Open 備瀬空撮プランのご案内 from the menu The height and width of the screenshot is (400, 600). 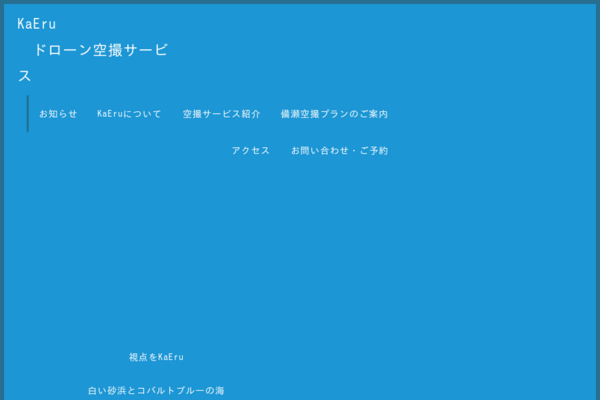(x=334, y=114)
